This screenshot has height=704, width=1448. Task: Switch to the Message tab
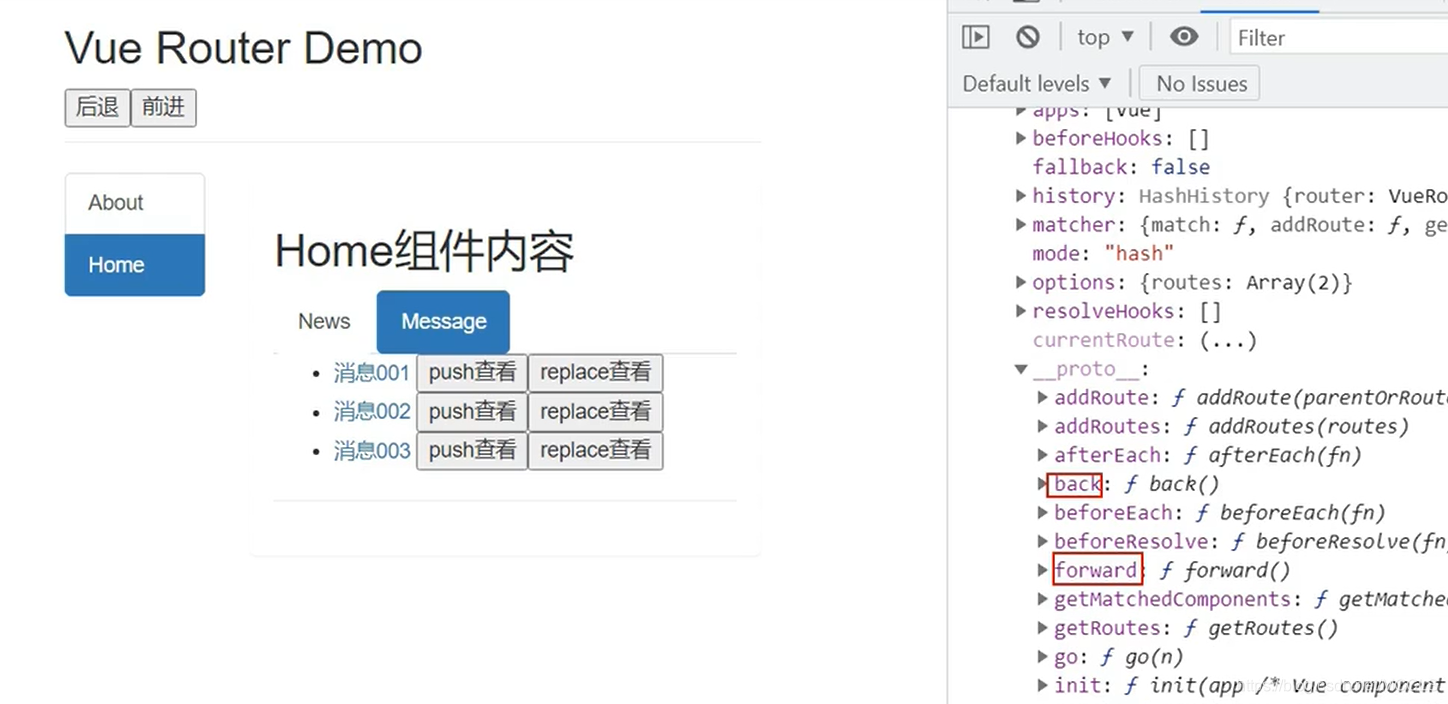[443, 321]
